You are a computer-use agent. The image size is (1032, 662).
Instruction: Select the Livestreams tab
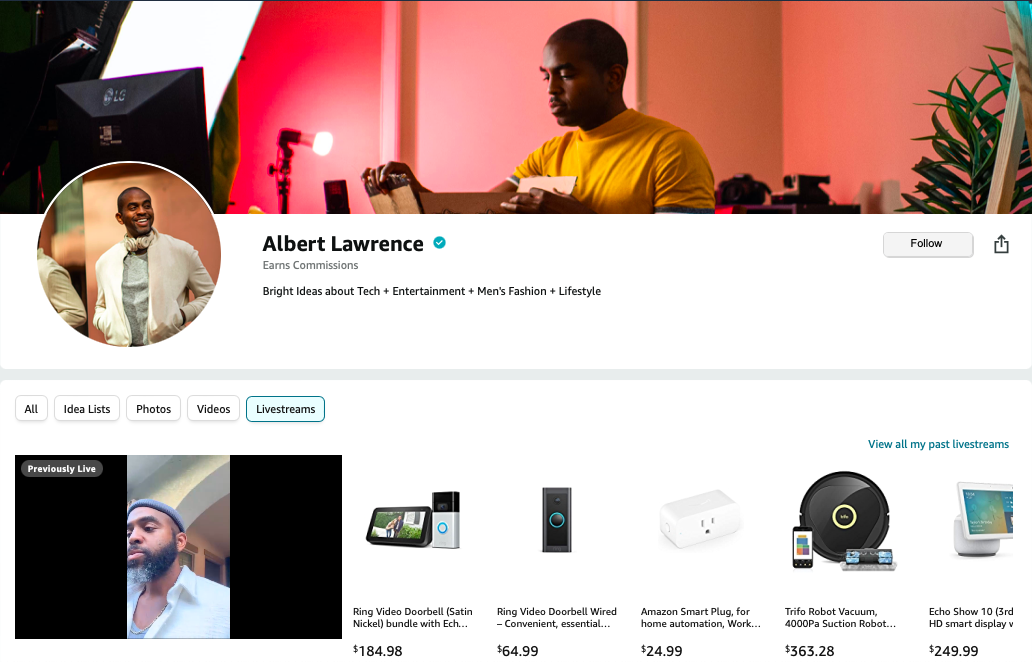click(286, 409)
